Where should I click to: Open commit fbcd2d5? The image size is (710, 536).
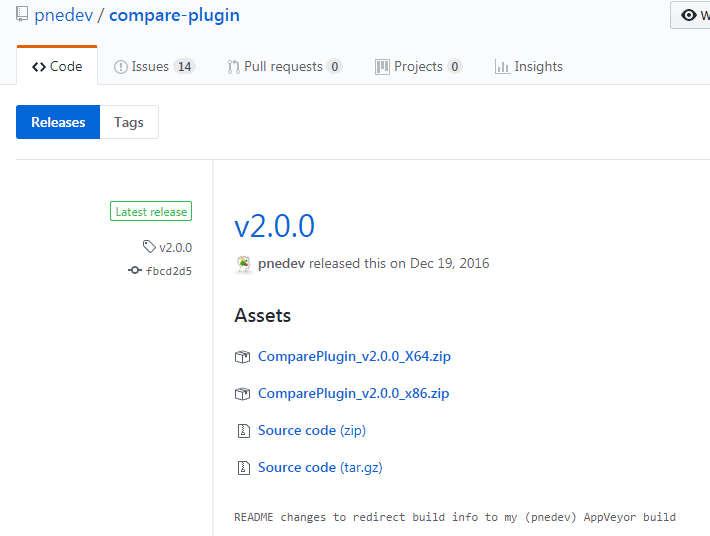tap(169, 271)
